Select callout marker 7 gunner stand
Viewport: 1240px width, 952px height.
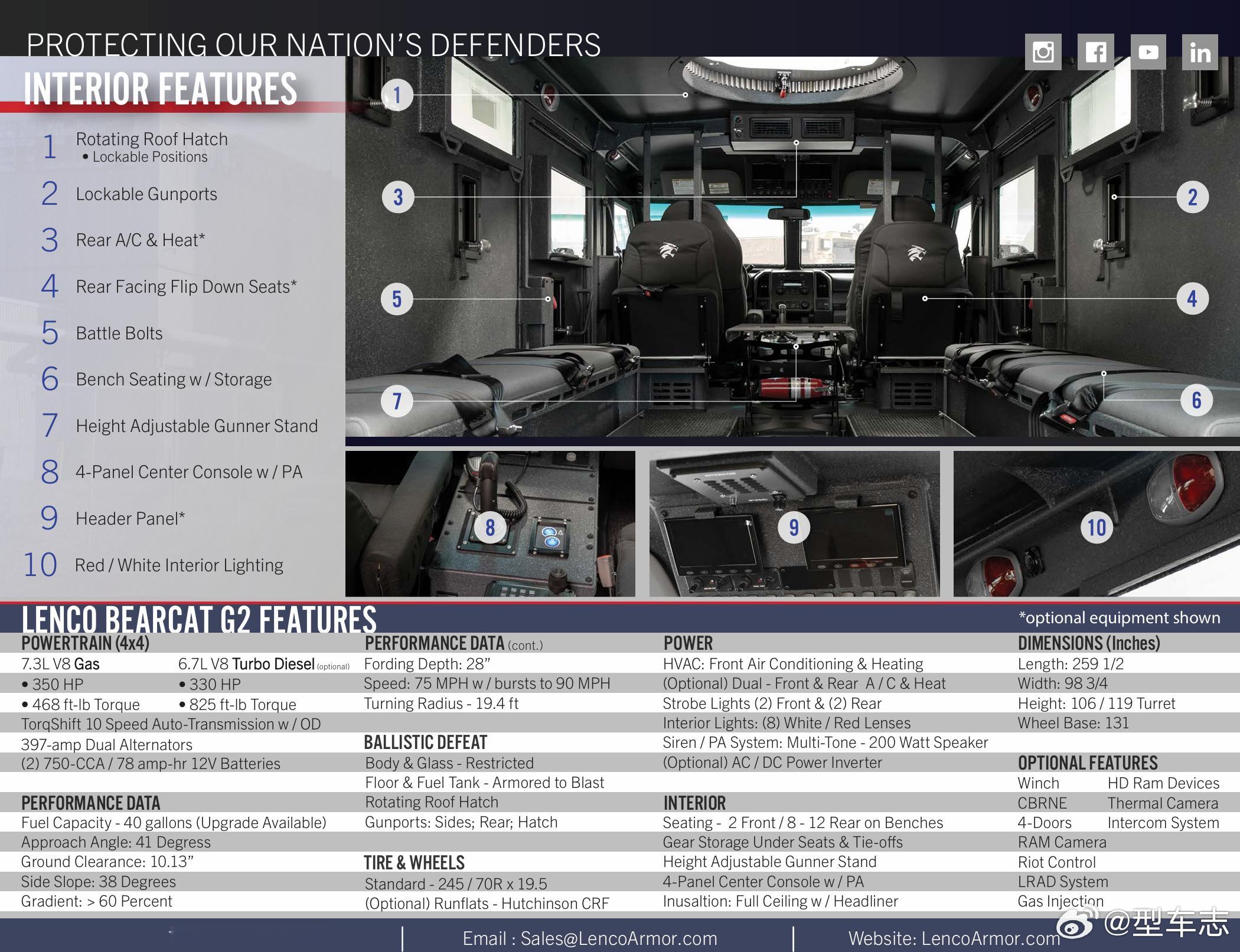pos(397,401)
